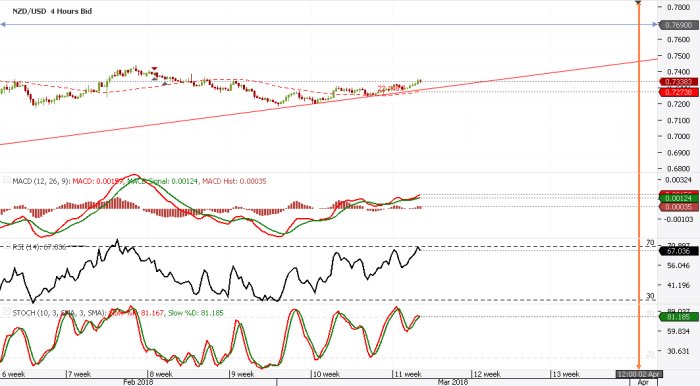Select the red down-triangle marker on price chart
Screen dimensions: 700x386
tap(154, 69)
